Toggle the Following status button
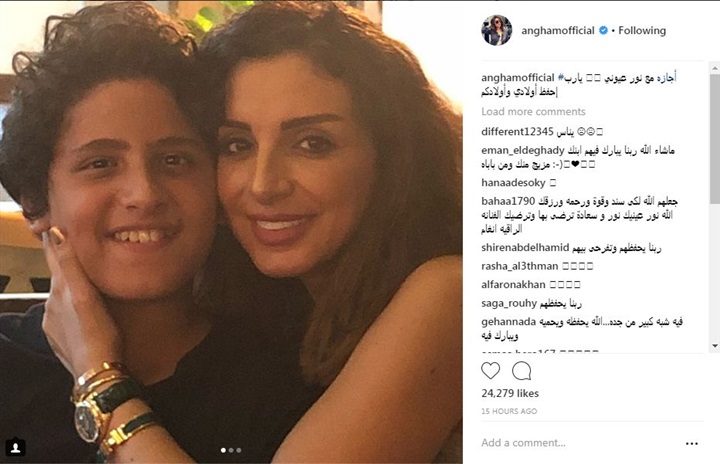720x464 pixels. tap(642, 30)
